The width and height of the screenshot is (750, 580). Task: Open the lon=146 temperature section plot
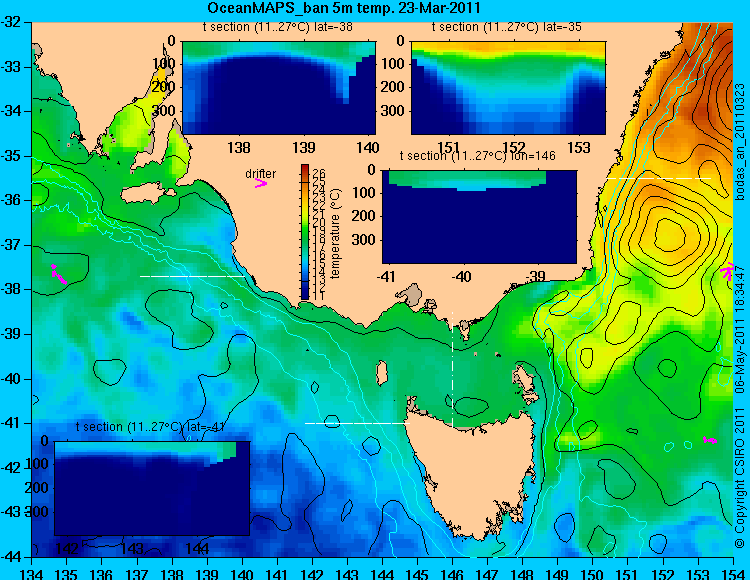(x=479, y=217)
